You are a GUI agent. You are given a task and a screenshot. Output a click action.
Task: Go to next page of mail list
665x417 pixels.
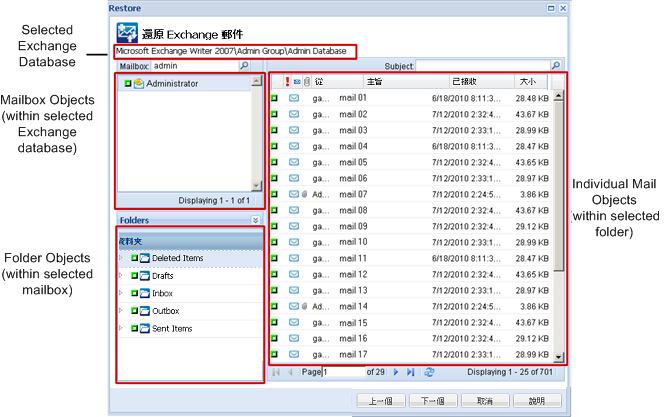tap(397, 372)
